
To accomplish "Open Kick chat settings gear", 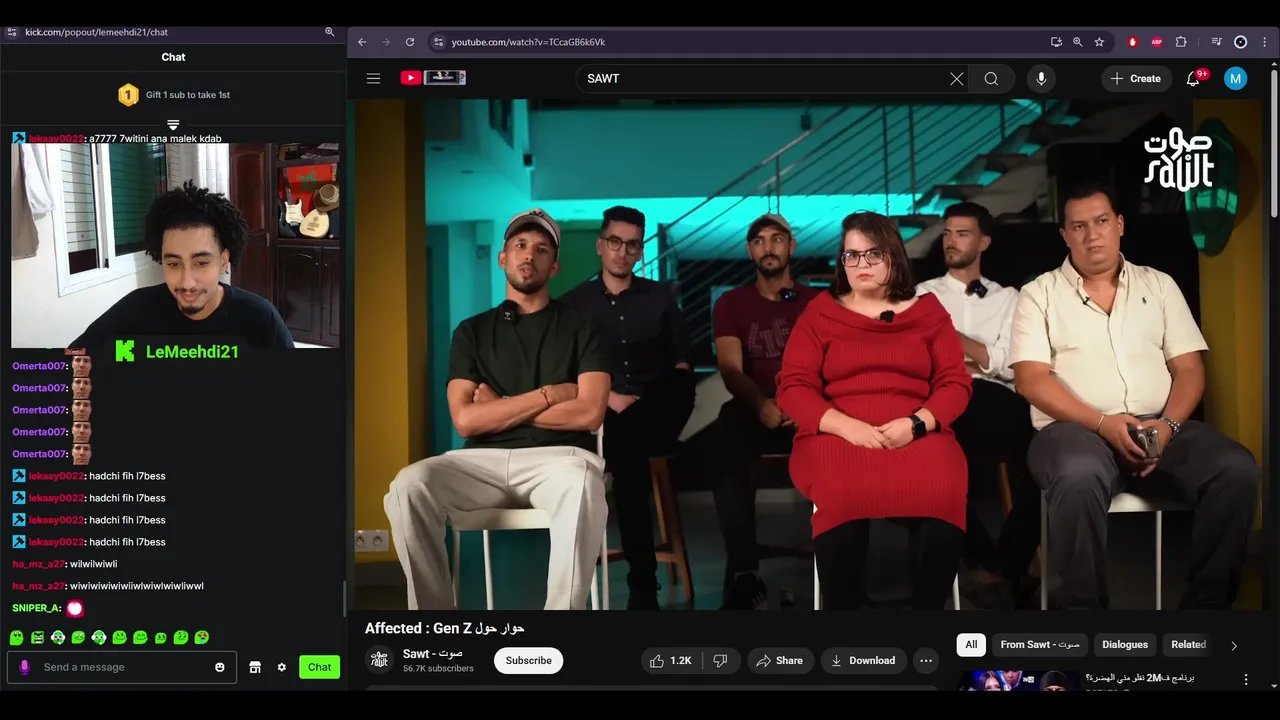I will 281,667.
